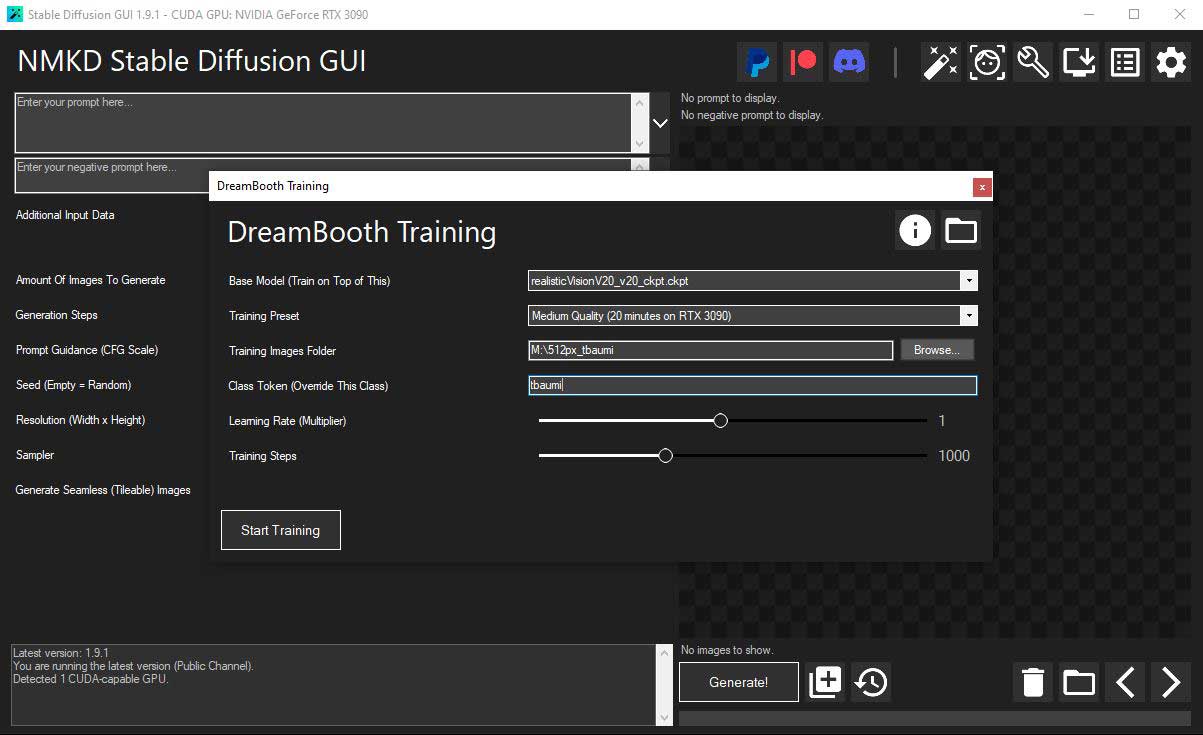Open the Settings gear icon
Viewport: 1203px width, 735px height.
tap(1170, 62)
